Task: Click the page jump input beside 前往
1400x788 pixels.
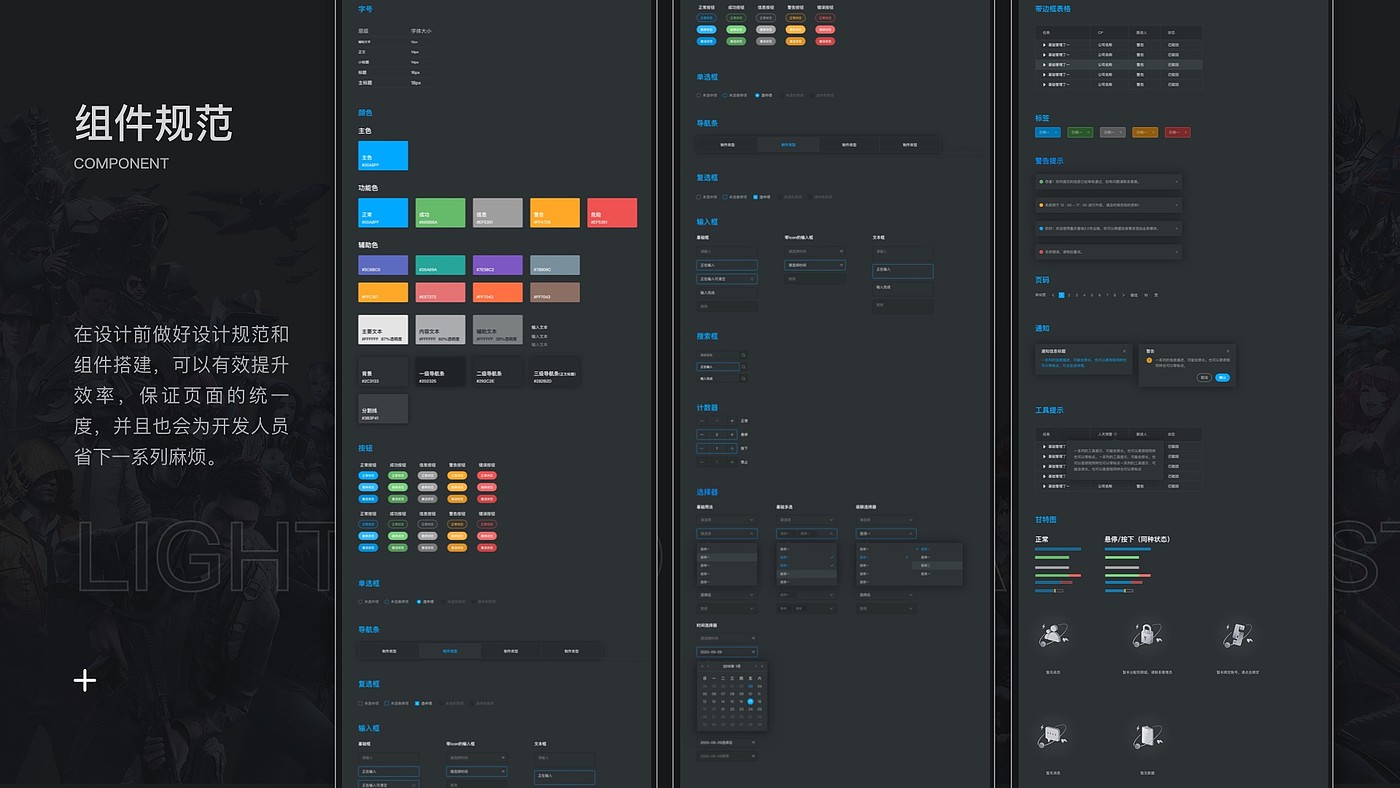Action: (1147, 295)
